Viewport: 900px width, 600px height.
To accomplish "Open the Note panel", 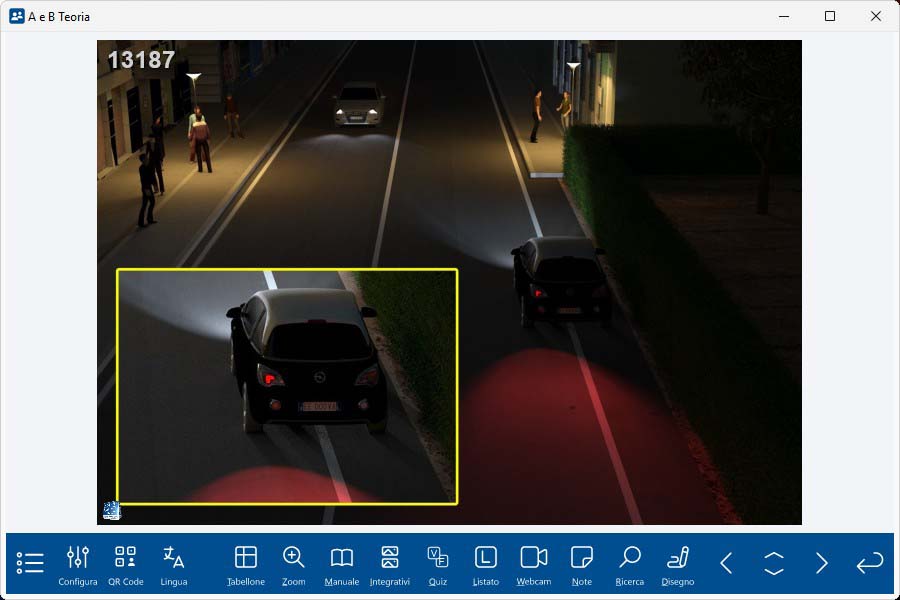I will pyautogui.click(x=582, y=564).
